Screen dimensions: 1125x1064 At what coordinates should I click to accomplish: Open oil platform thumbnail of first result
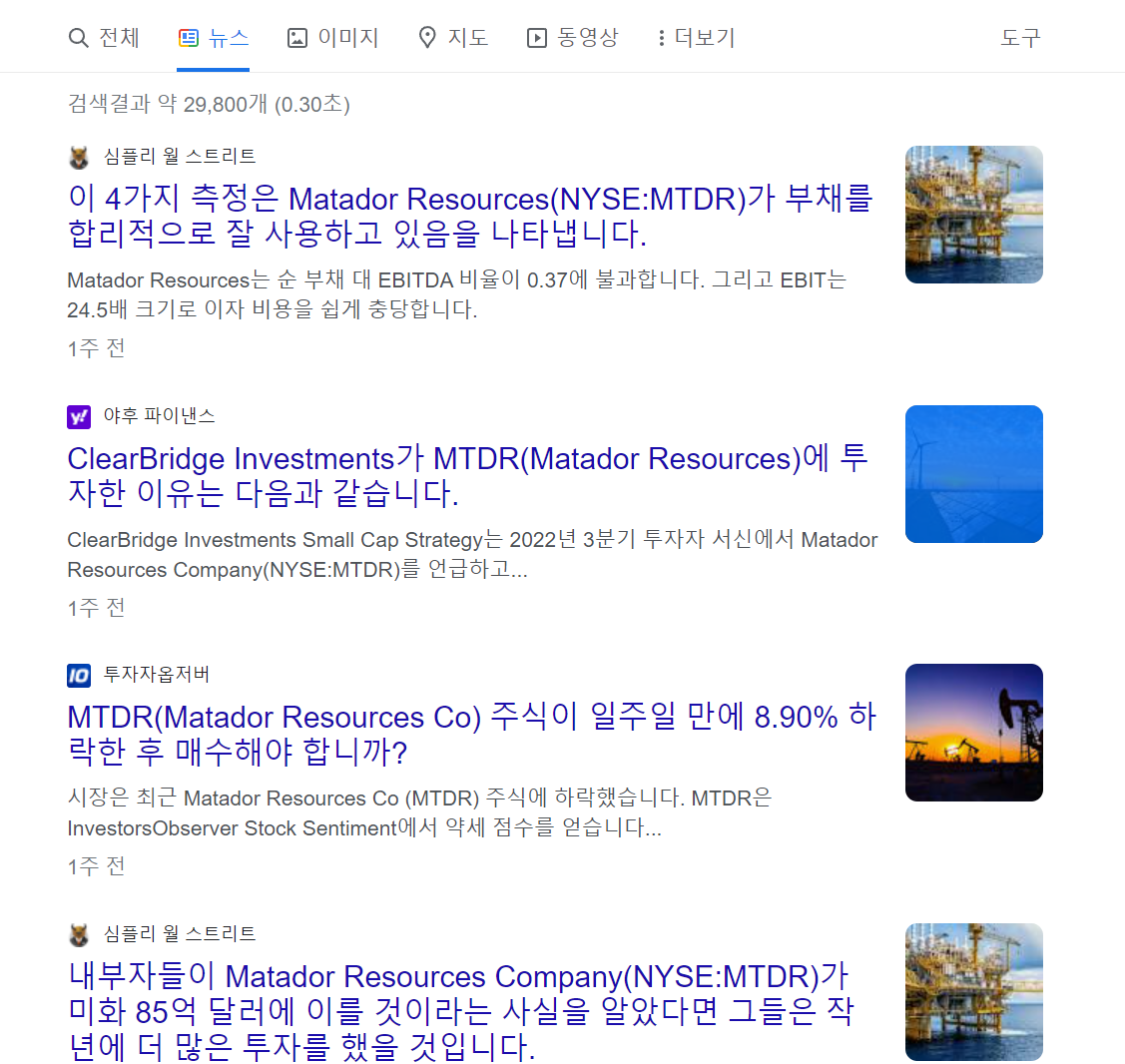[x=973, y=215]
